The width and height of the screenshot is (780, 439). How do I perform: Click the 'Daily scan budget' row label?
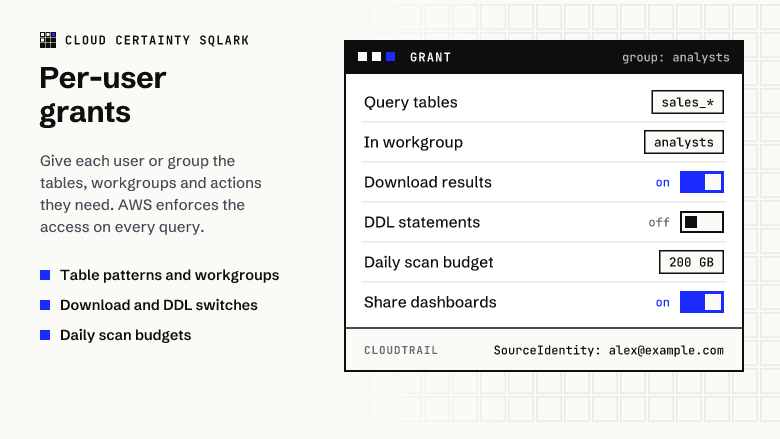[428, 263]
